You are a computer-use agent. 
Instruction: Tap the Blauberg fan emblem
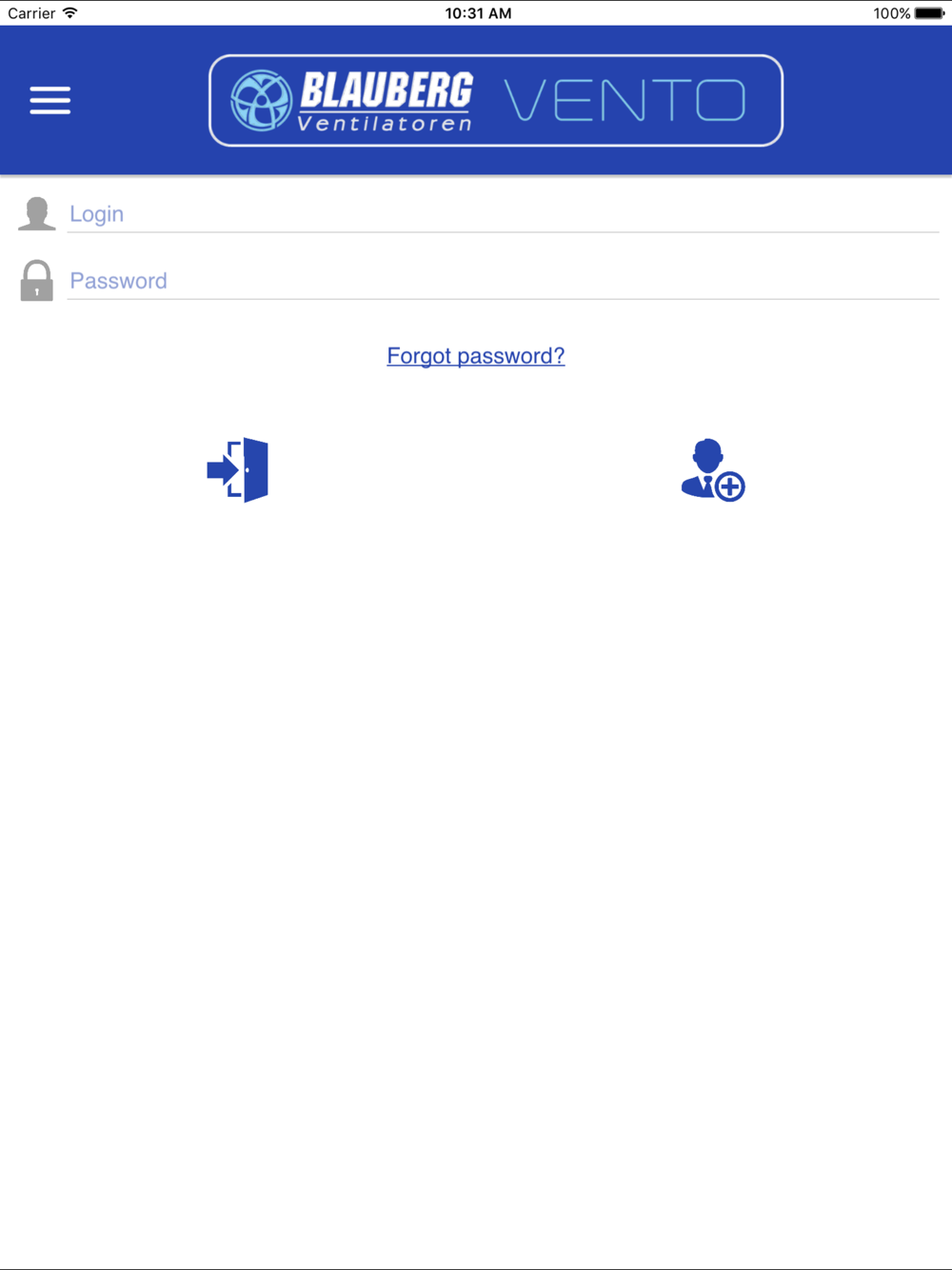261,100
